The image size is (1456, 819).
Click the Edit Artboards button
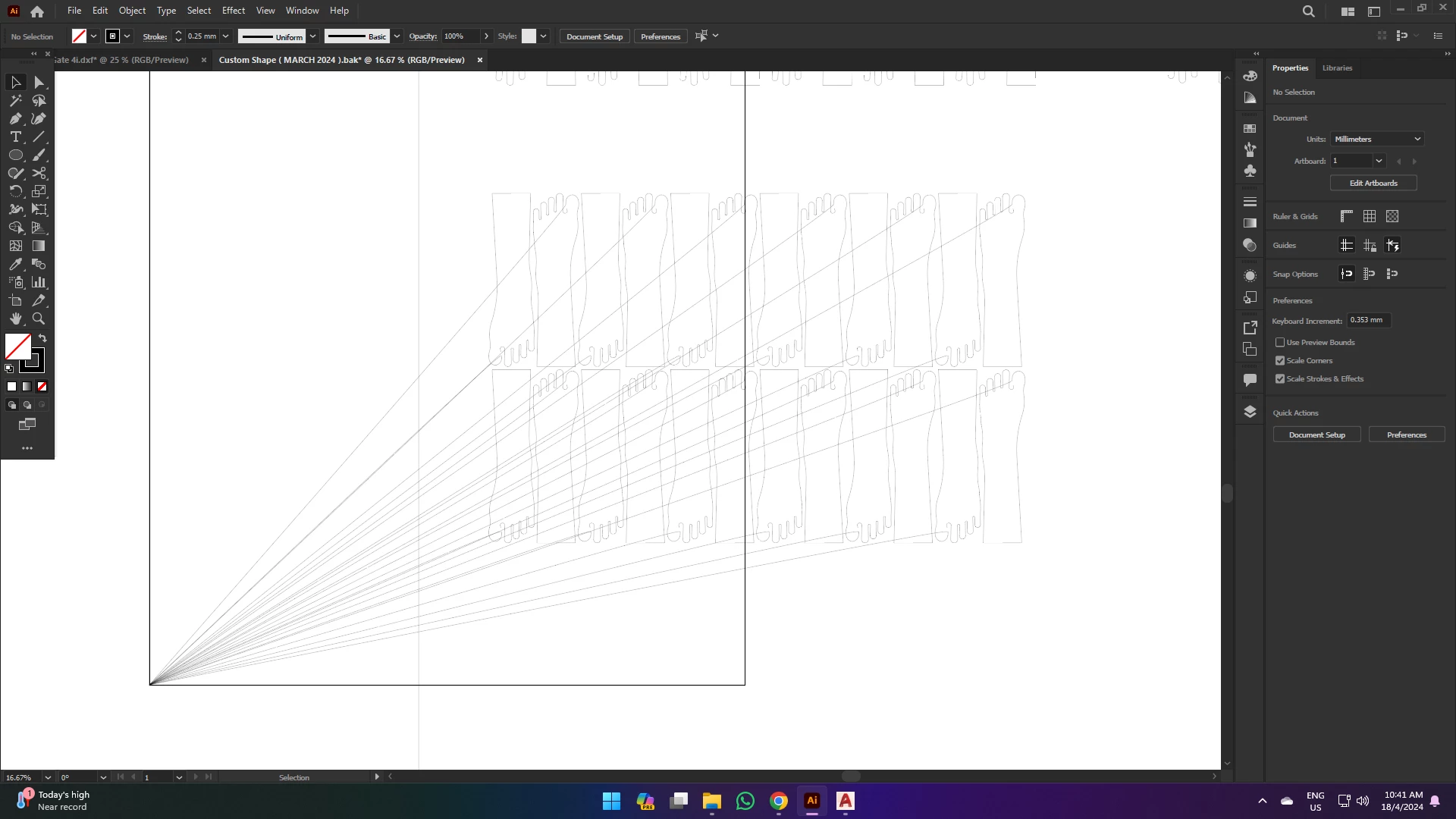coord(1373,183)
